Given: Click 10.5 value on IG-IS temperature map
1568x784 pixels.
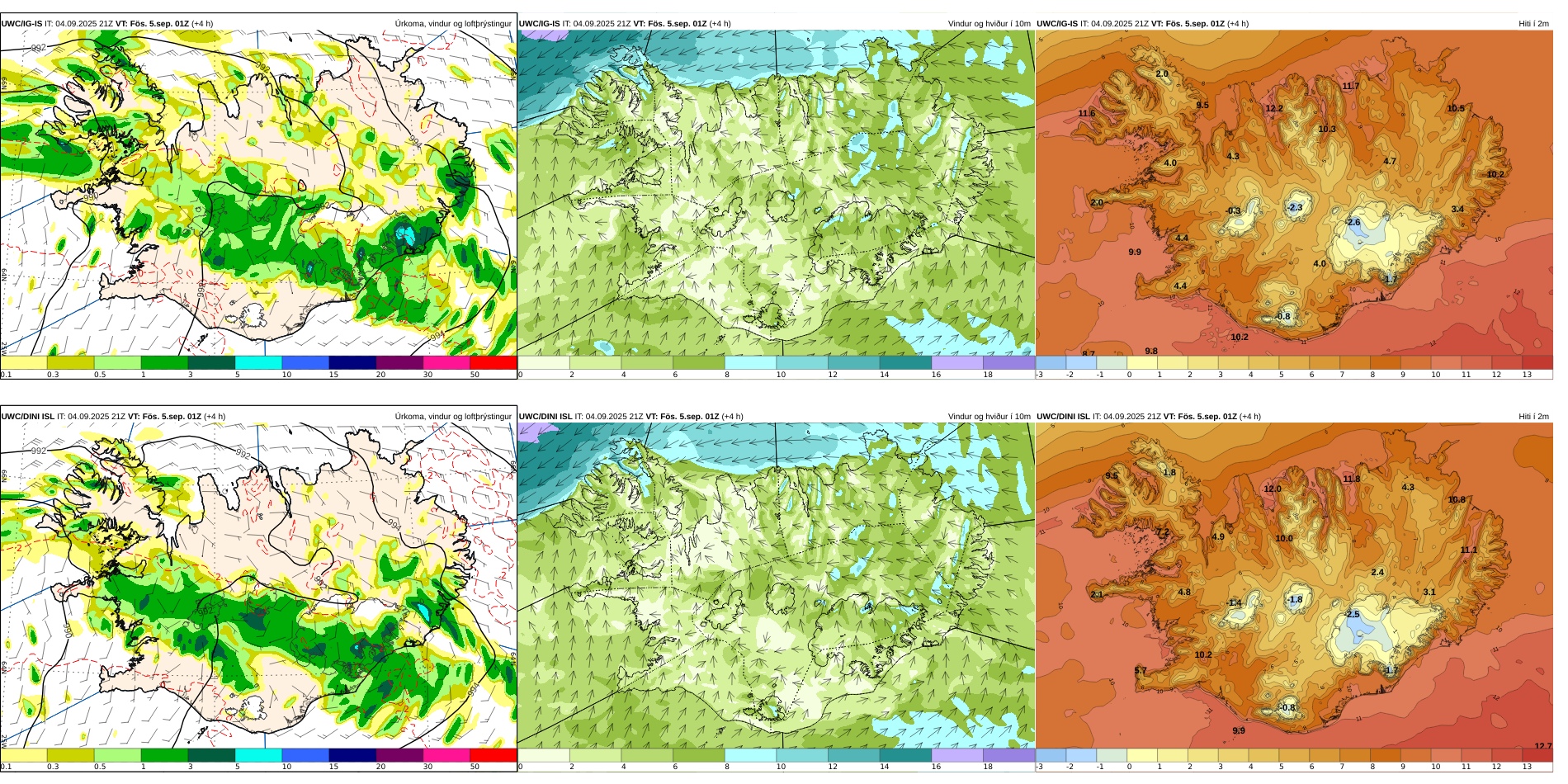Looking at the screenshot, I should coord(1456,109).
